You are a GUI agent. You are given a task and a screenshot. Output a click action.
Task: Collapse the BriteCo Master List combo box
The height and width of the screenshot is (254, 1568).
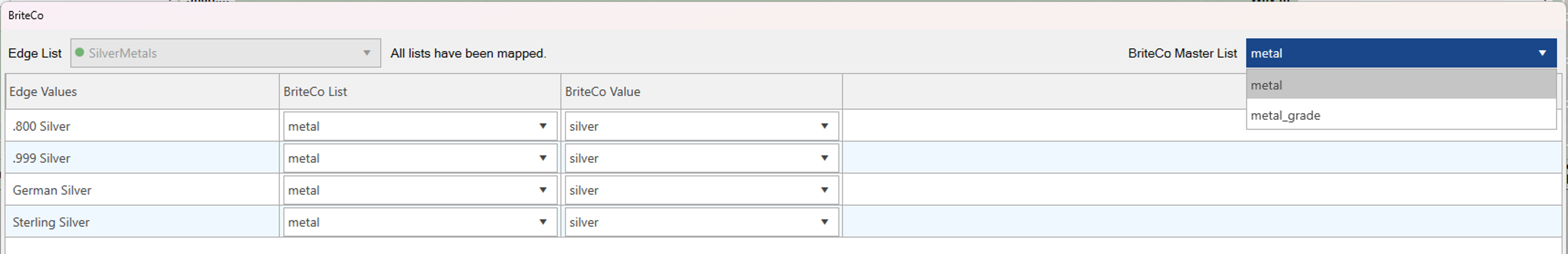1542,53
